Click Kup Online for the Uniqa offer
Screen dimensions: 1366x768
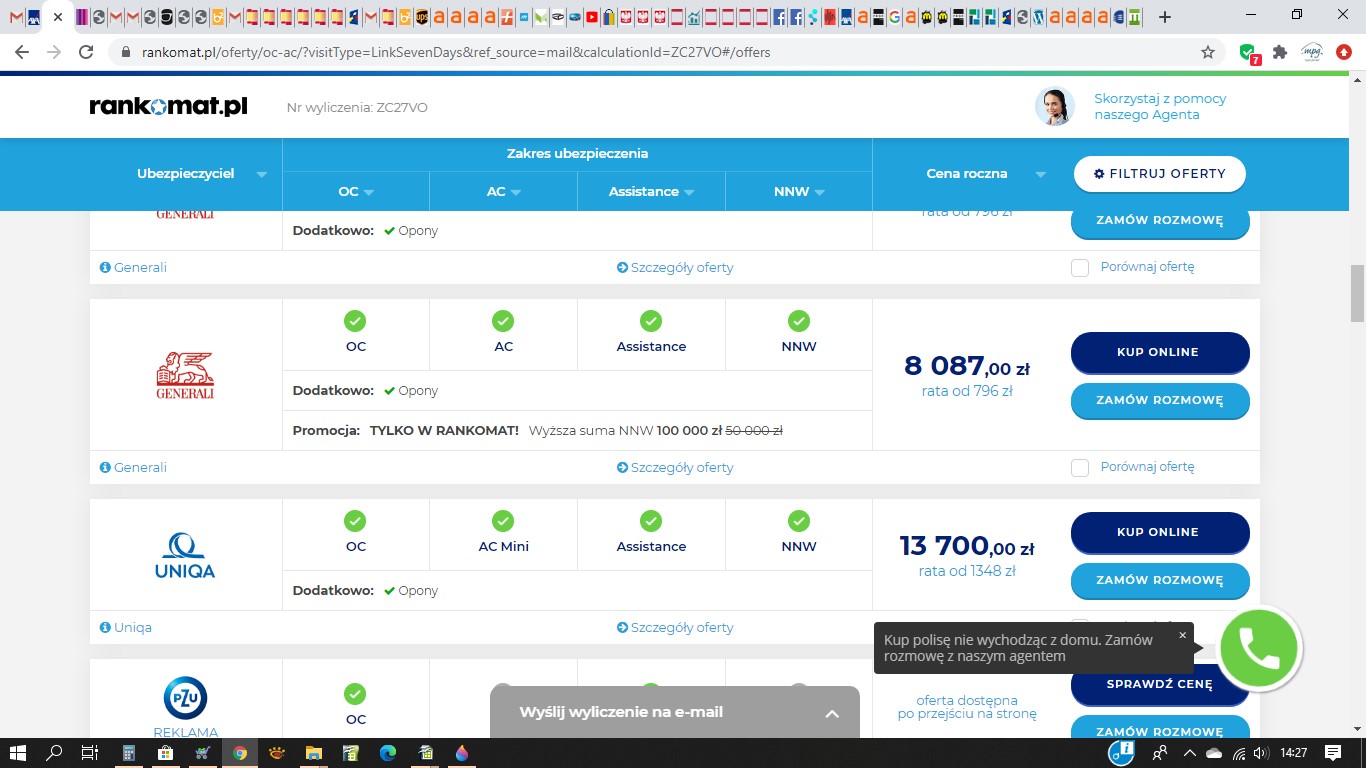1159,532
